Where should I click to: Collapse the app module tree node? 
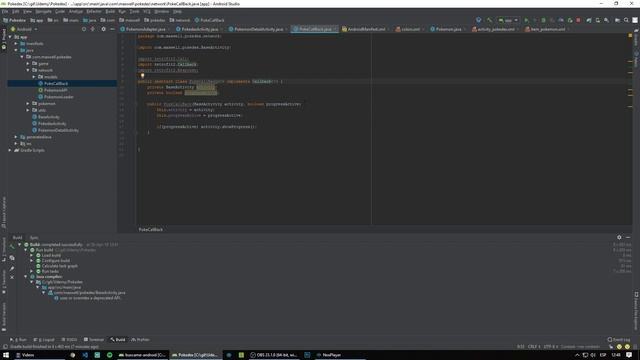pyautogui.click(x=10, y=37)
